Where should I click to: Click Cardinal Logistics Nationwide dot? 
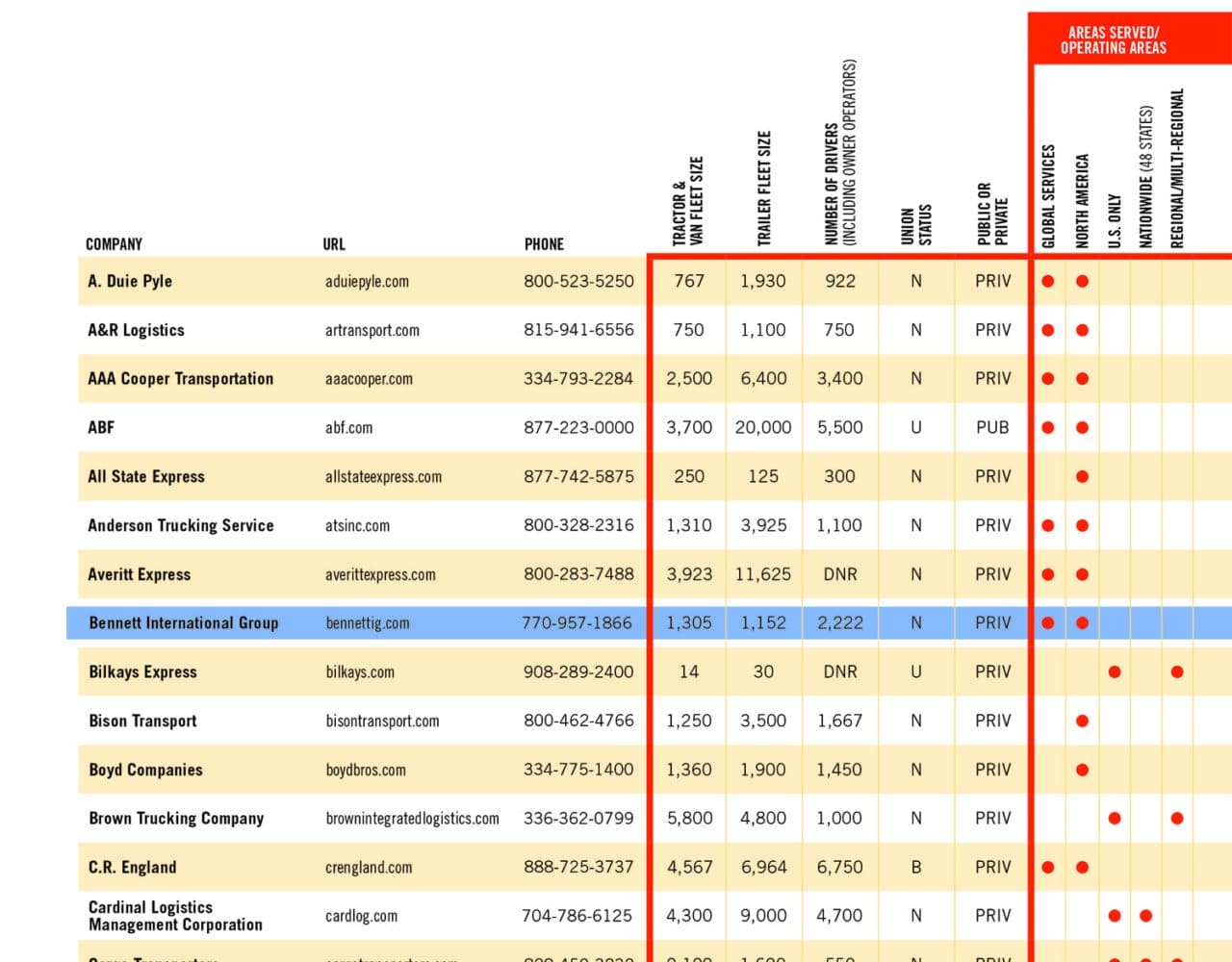pos(1145,916)
